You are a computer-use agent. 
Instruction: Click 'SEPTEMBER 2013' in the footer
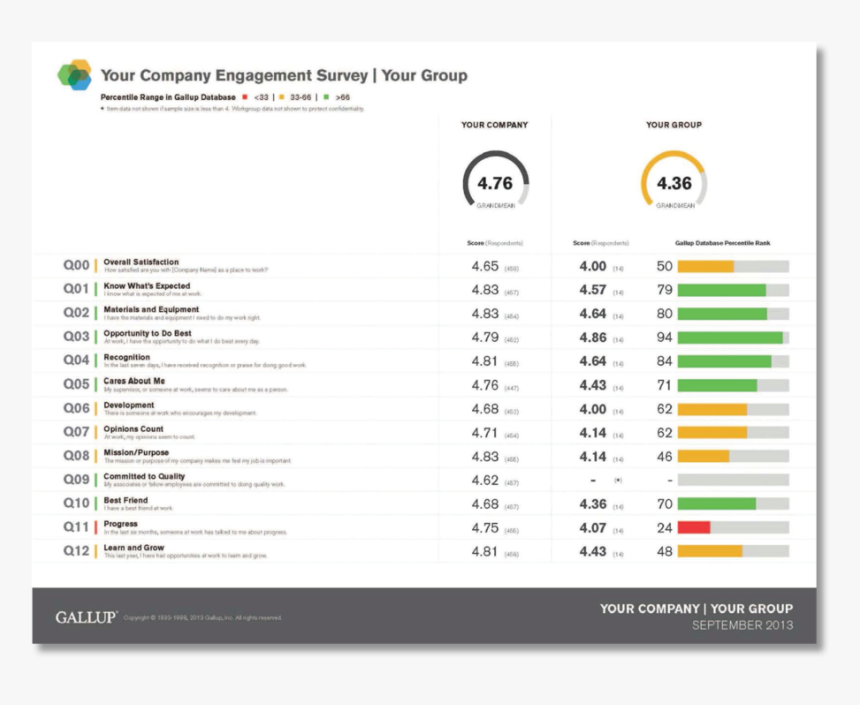click(743, 625)
